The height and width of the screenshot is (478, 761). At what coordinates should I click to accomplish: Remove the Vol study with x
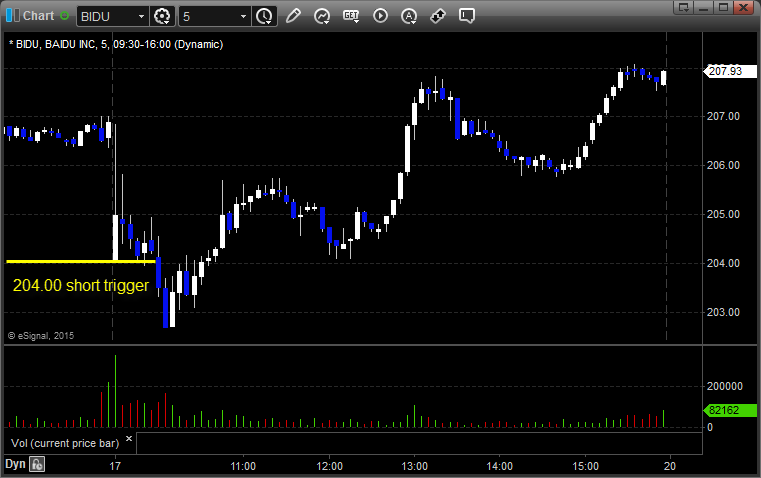click(x=129, y=439)
